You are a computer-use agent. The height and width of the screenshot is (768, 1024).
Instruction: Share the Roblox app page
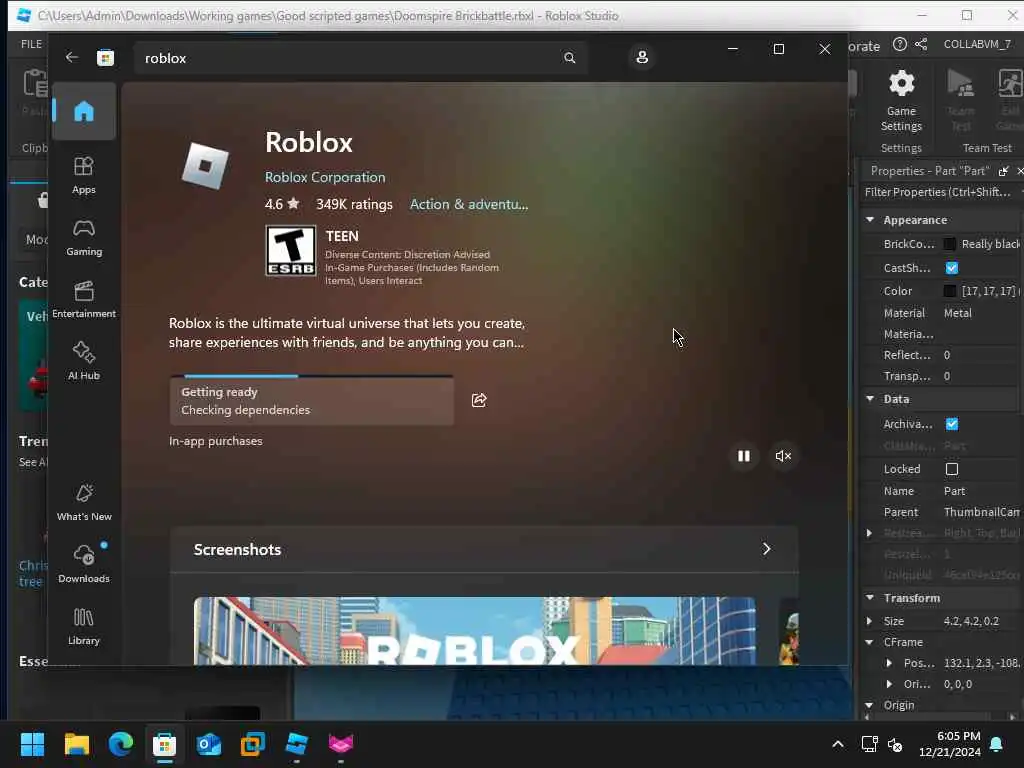point(479,400)
